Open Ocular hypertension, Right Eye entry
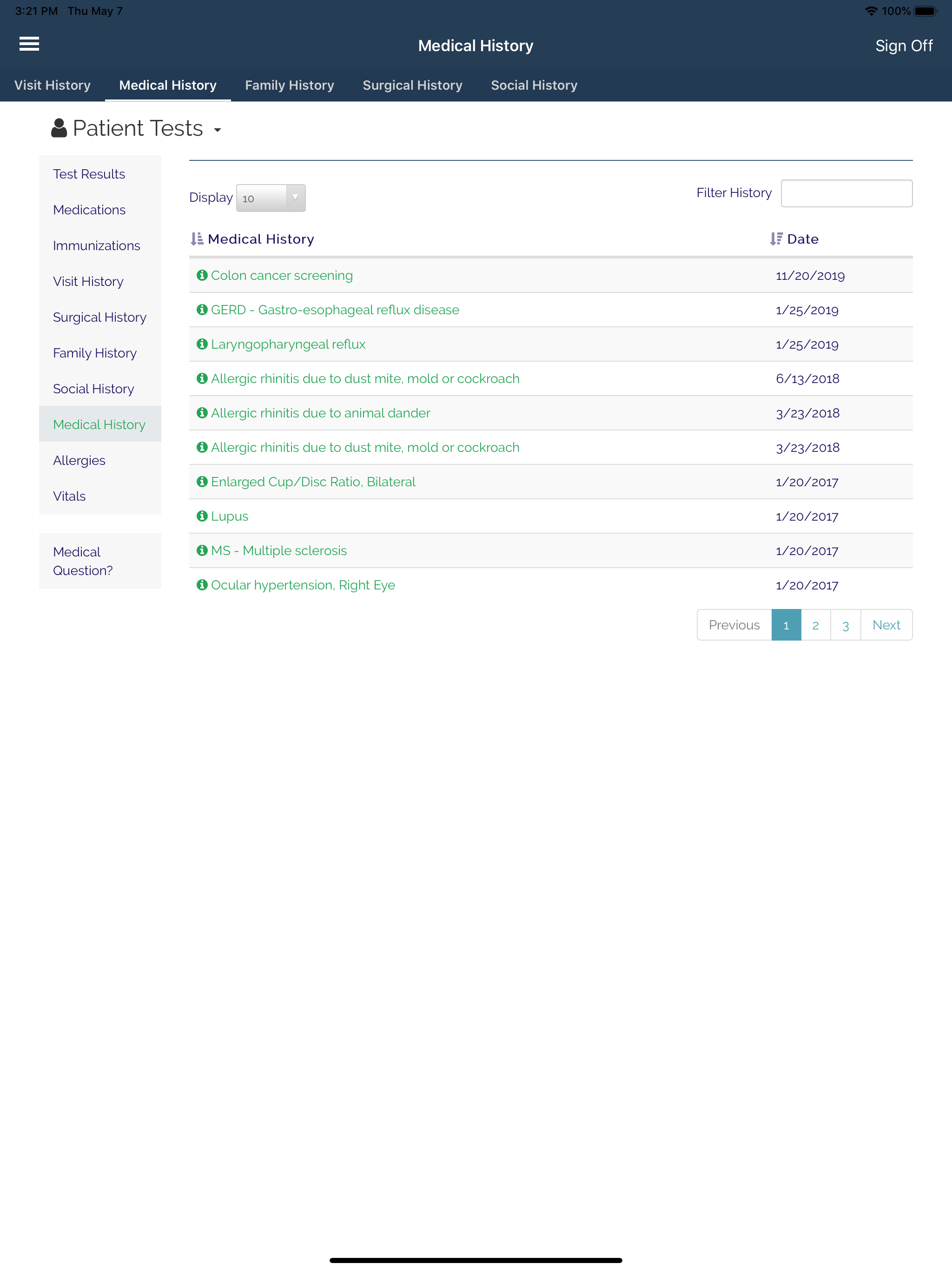 click(x=303, y=586)
